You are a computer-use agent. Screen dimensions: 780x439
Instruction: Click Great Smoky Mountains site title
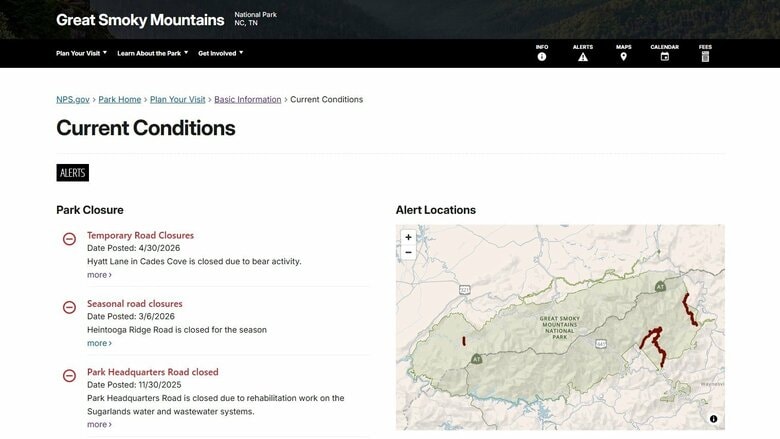click(140, 20)
